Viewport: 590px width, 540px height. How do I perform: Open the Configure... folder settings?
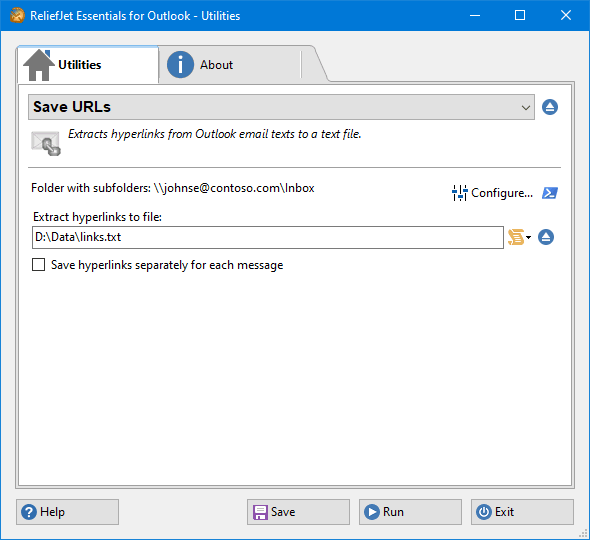tap(502, 193)
